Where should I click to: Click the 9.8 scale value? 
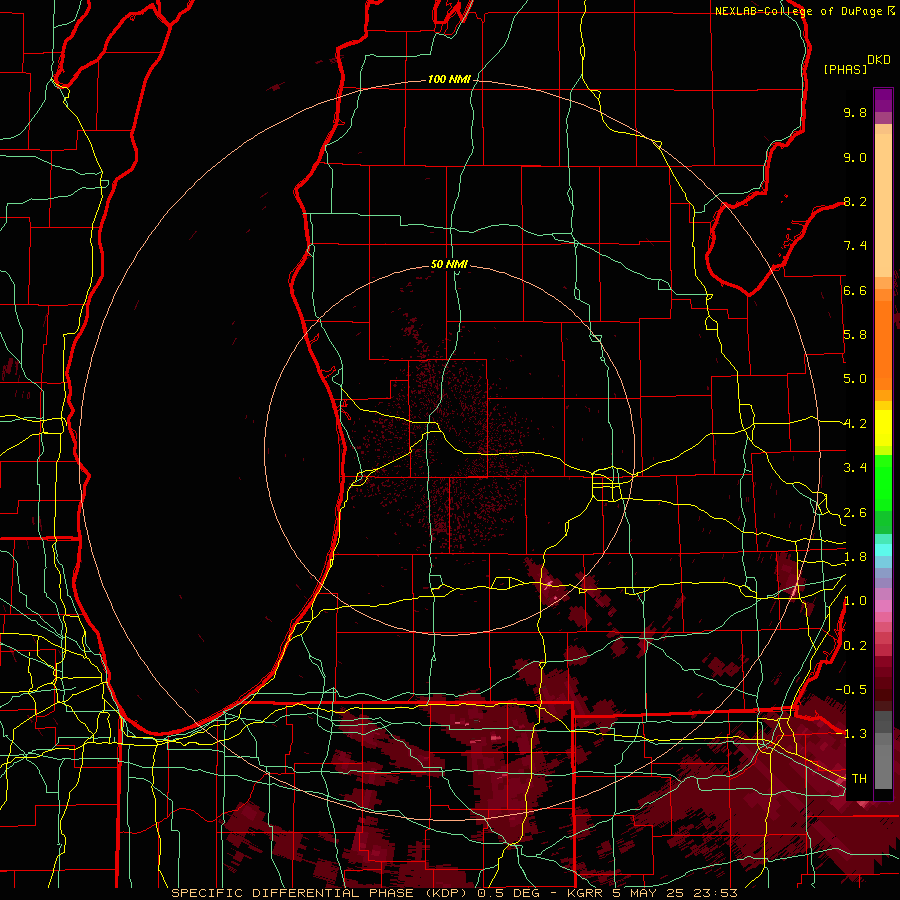(855, 112)
